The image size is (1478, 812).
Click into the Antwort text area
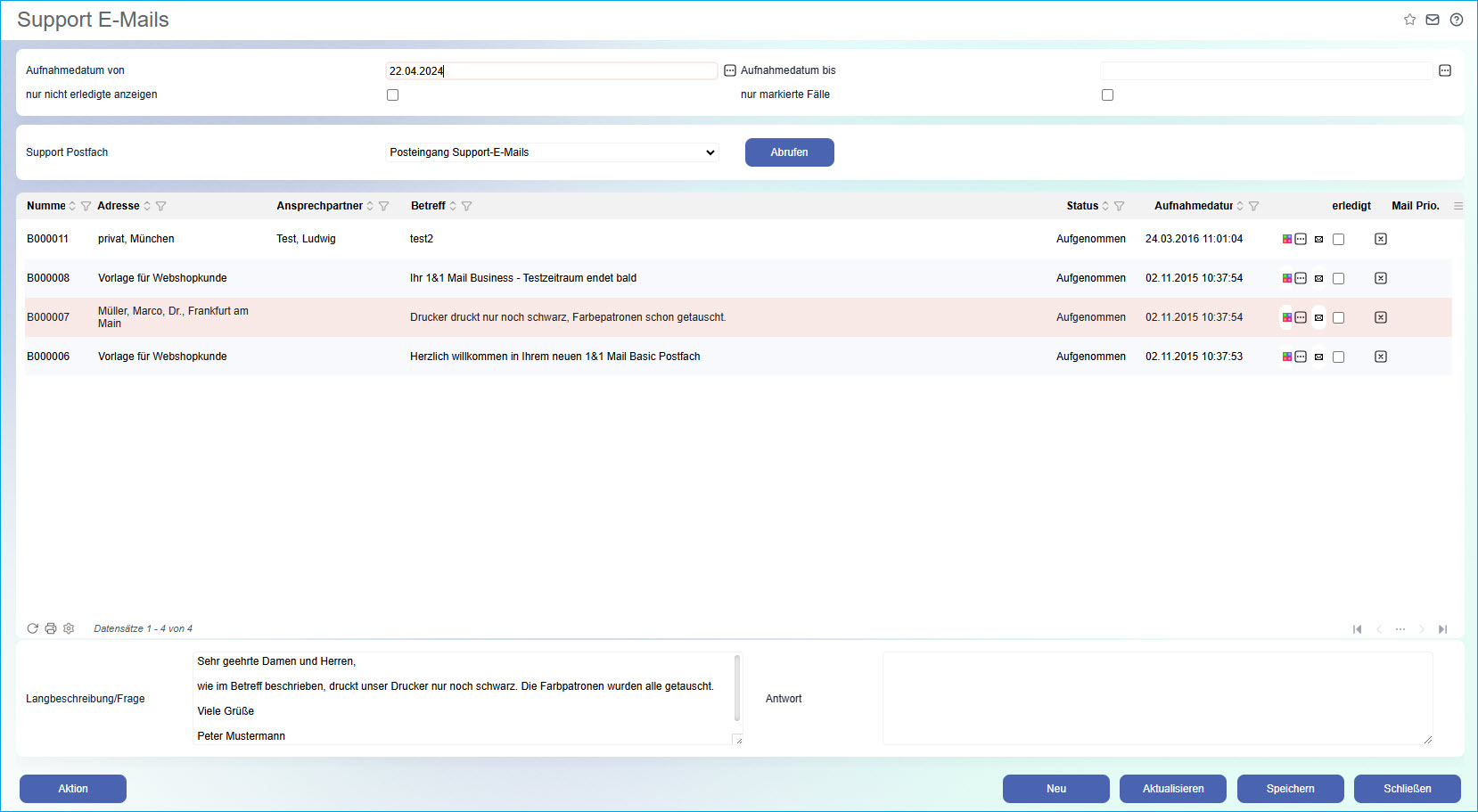click(1158, 699)
